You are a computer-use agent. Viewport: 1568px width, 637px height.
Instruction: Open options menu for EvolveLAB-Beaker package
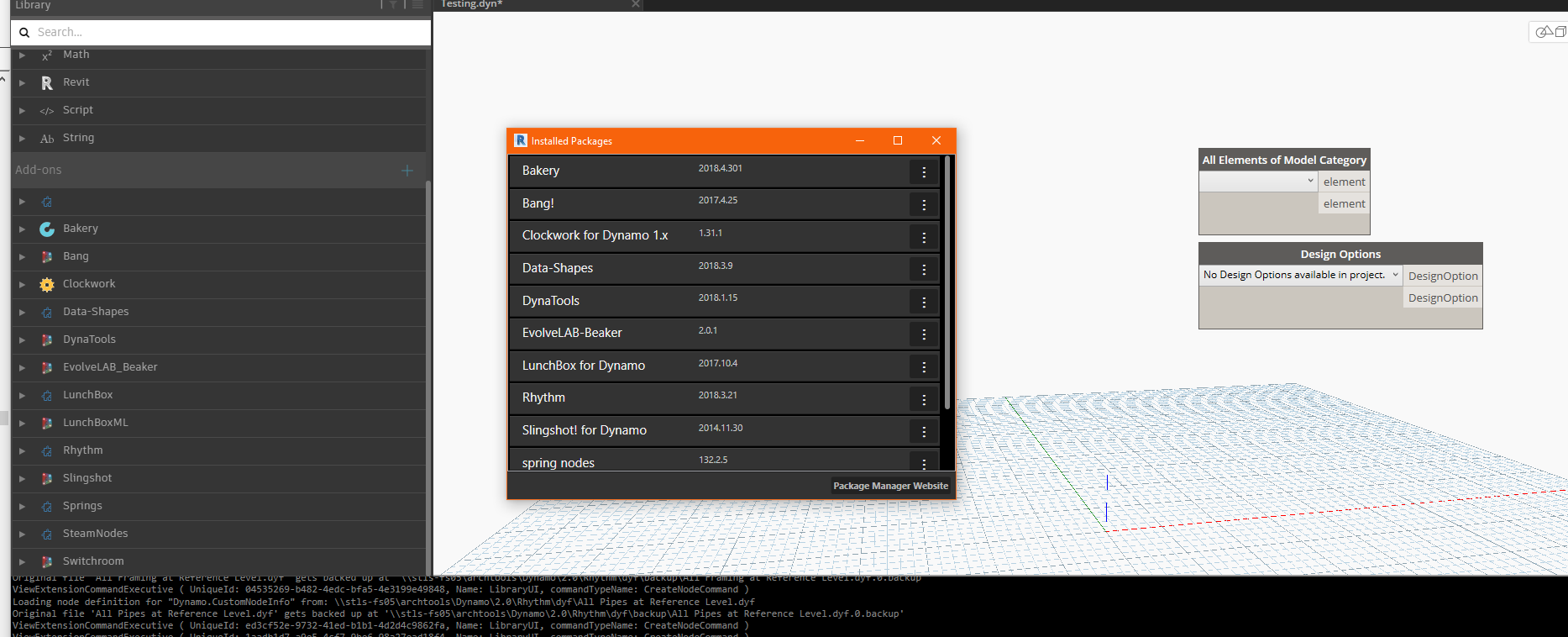point(924,334)
